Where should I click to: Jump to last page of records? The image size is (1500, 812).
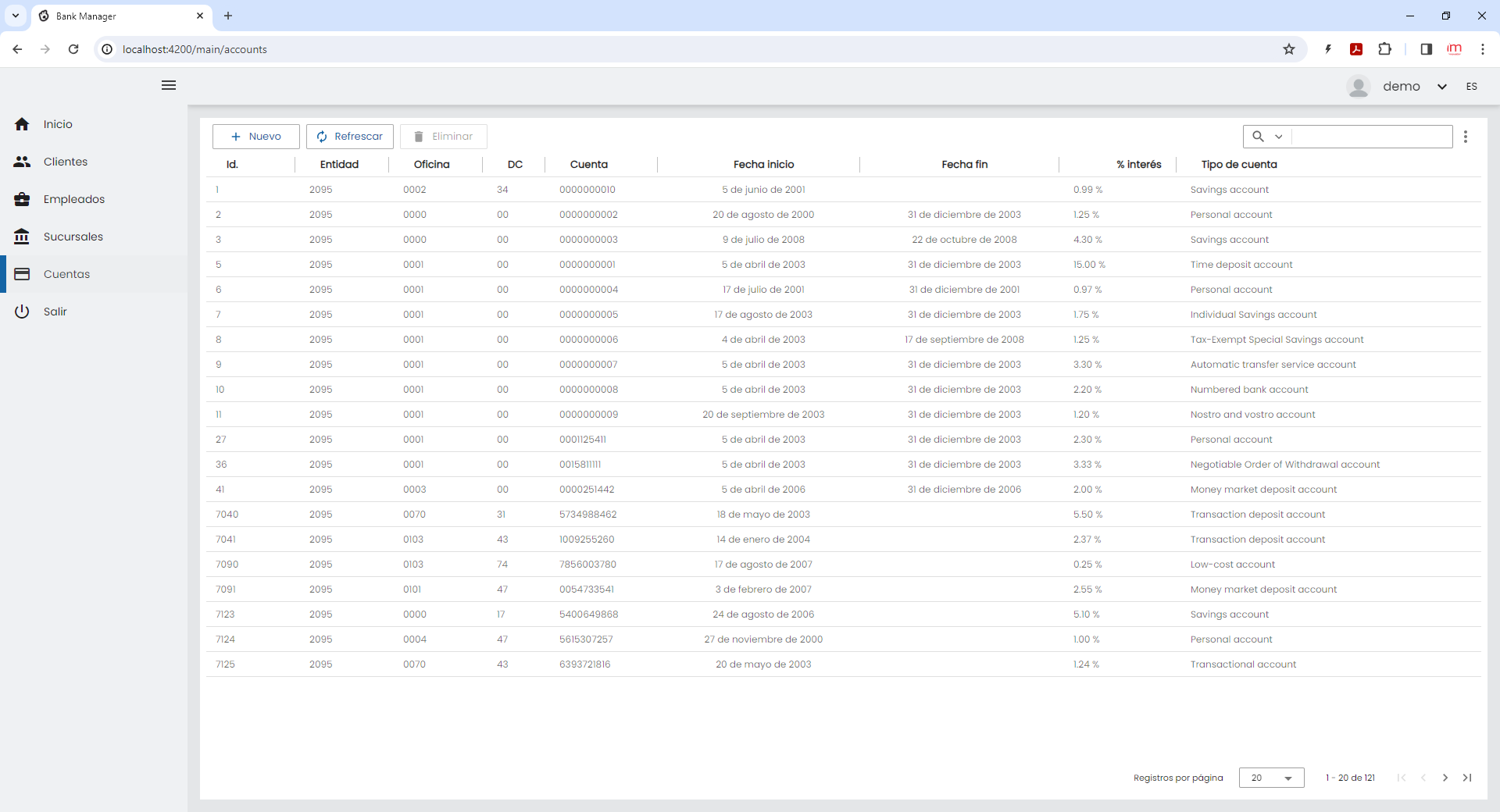pyautogui.click(x=1467, y=778)
